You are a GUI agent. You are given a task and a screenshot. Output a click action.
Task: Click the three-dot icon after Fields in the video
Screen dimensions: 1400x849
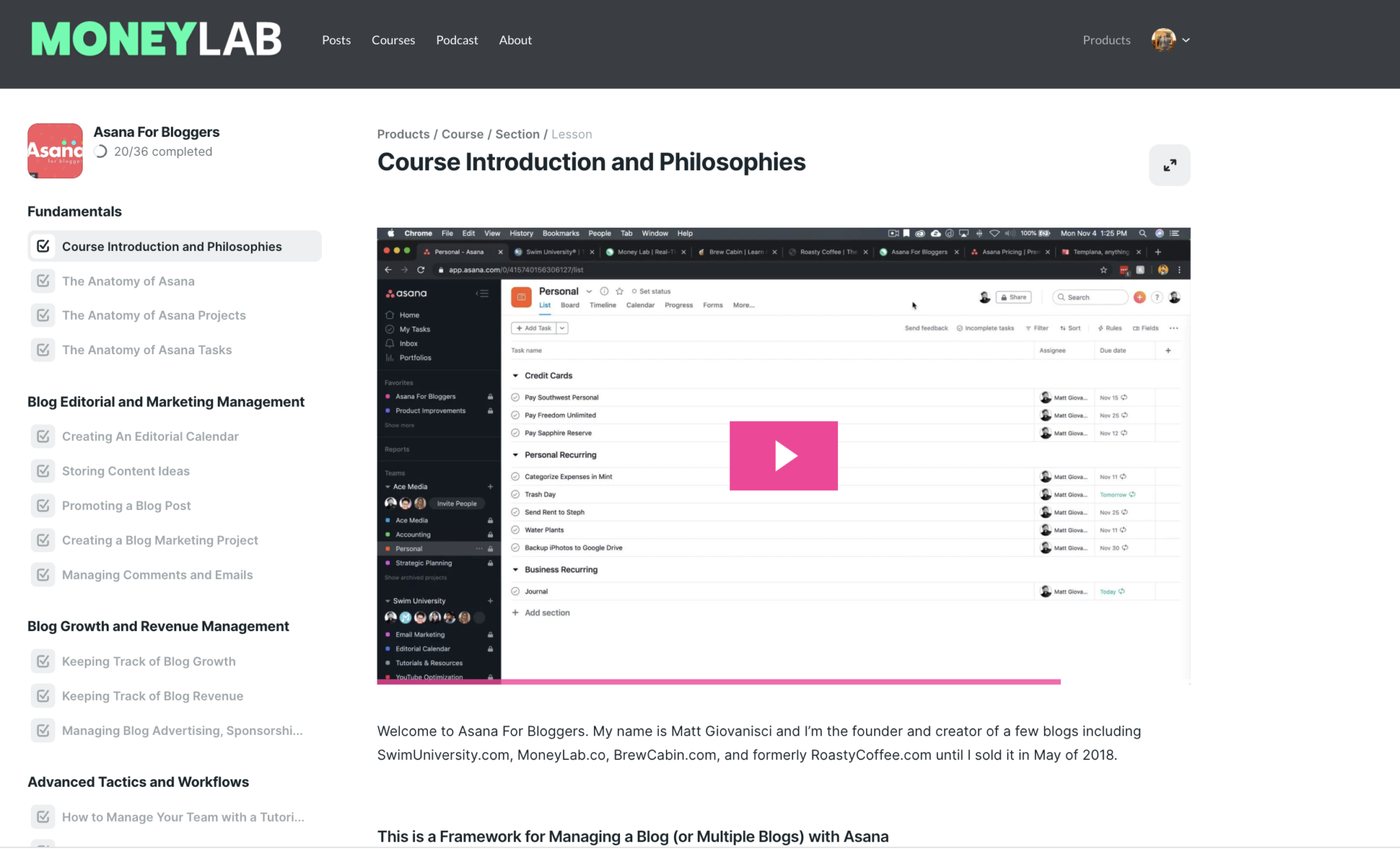(x=1174, y=328)
